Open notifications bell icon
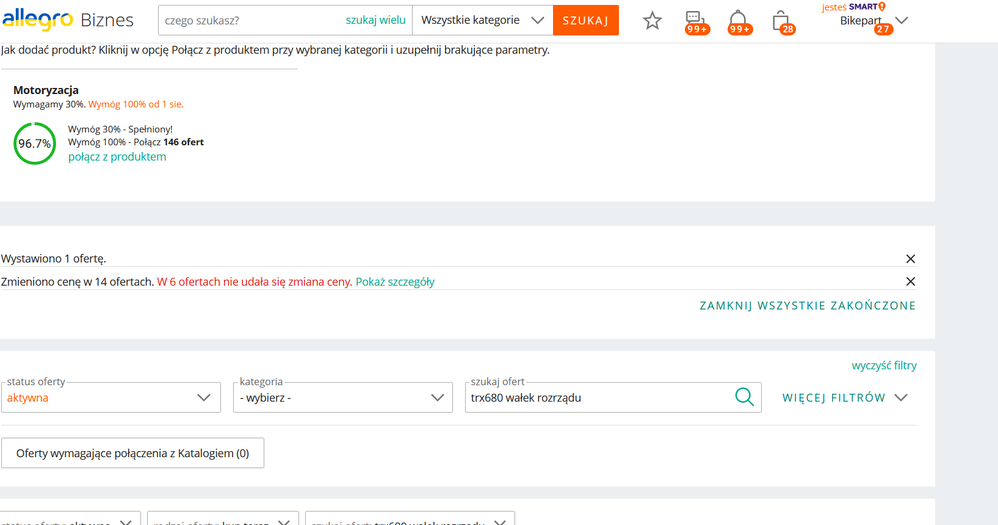998x525 pixels. click(x=738, y=19)
